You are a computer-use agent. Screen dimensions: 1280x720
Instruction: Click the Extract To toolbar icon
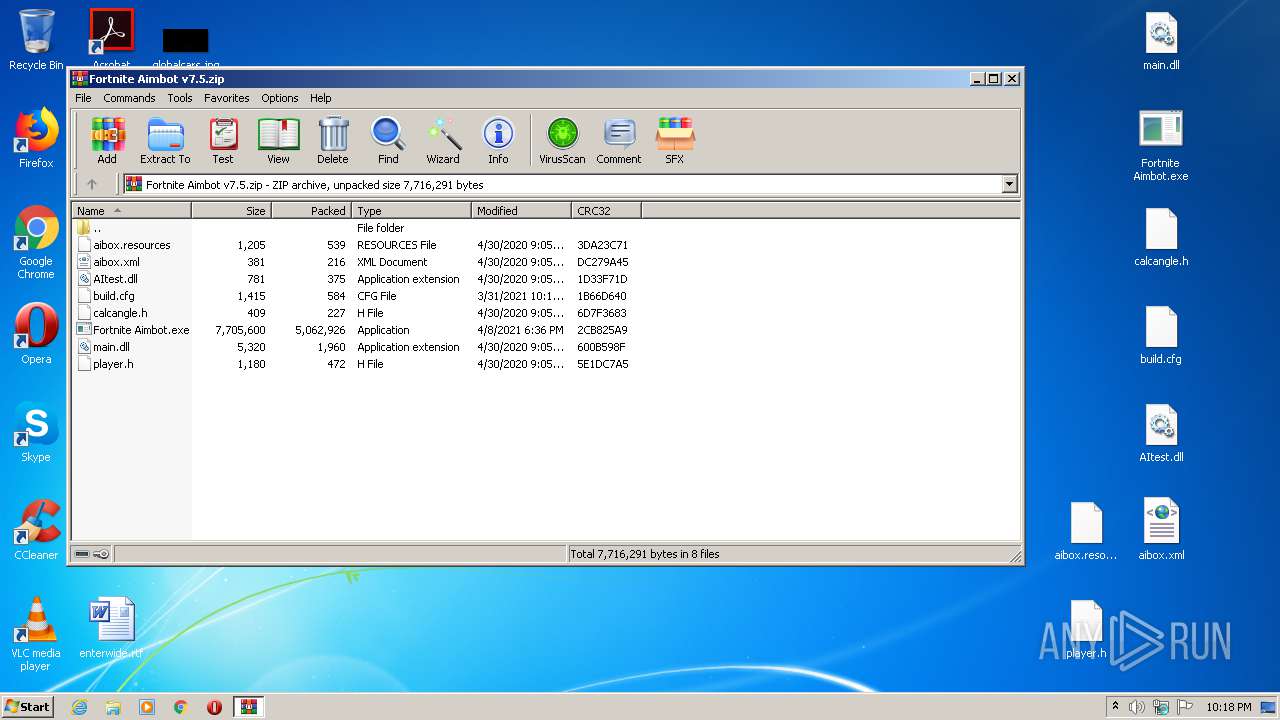coord(165,140)
